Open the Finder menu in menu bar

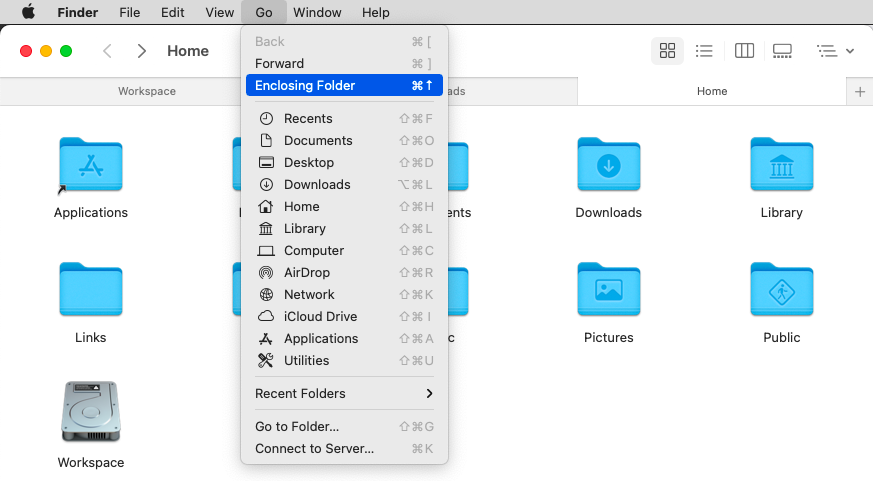[x=77, y=12]
